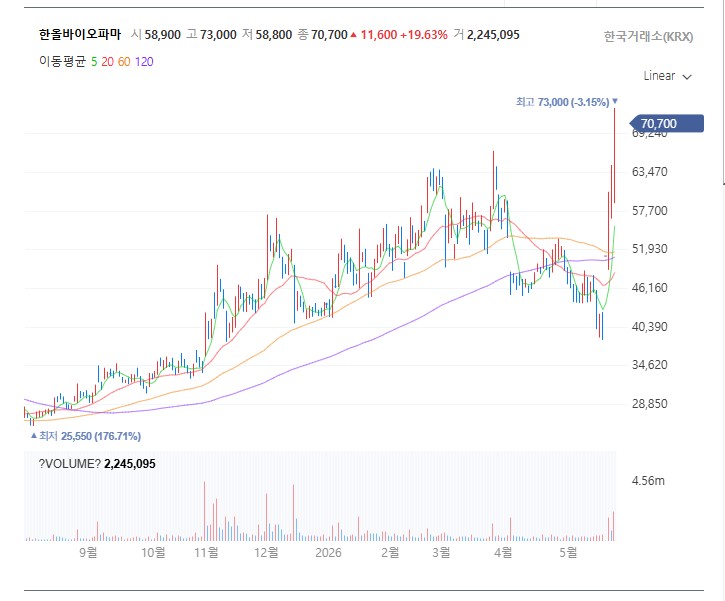Click the 60-day moving average label

124,61
